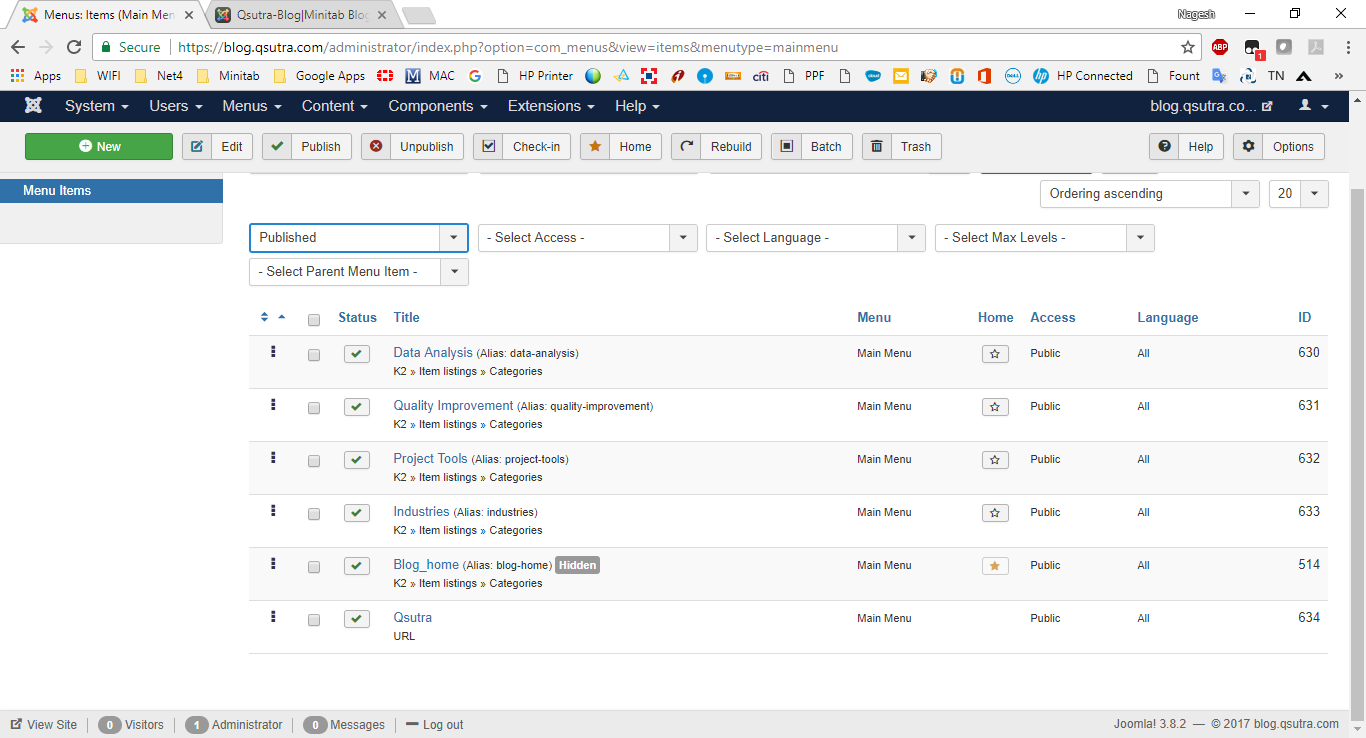1366x738 pixels.
Task: Click the View Site link
Action: [44, 725]
